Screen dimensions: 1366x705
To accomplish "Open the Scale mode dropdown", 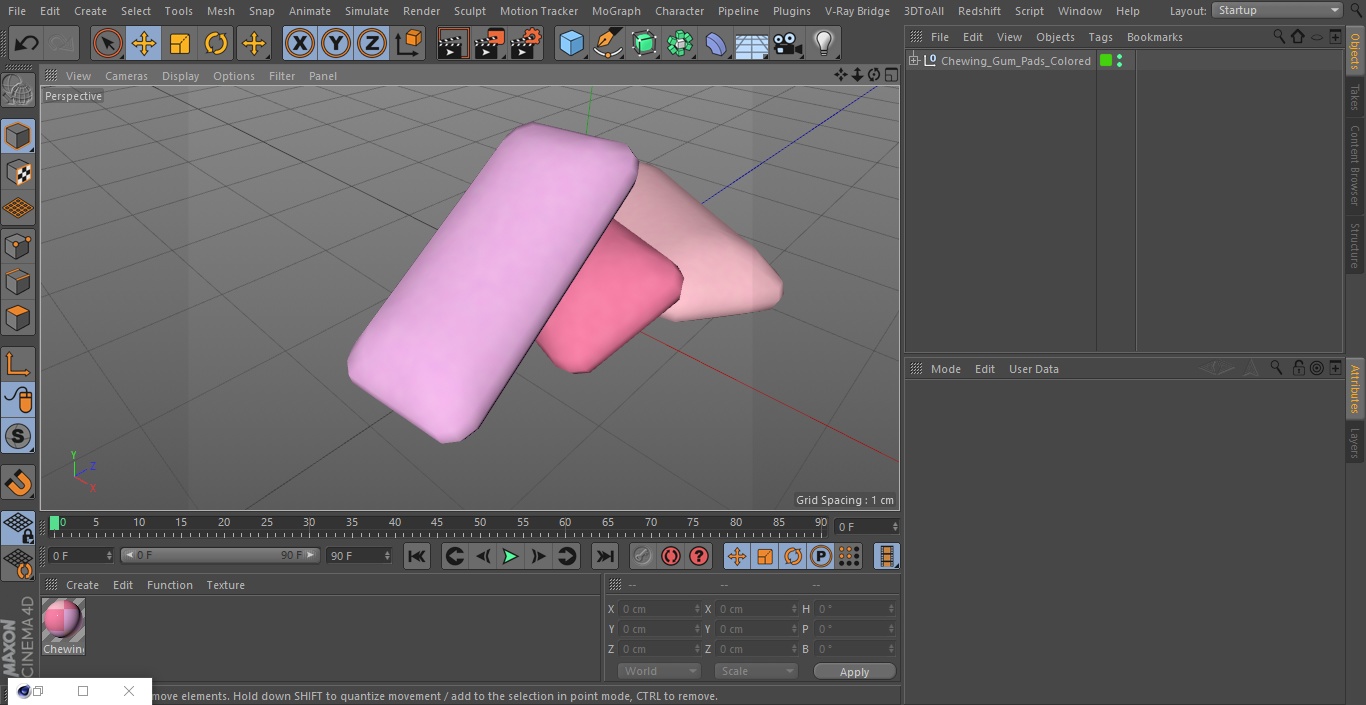I will (756, 671).
